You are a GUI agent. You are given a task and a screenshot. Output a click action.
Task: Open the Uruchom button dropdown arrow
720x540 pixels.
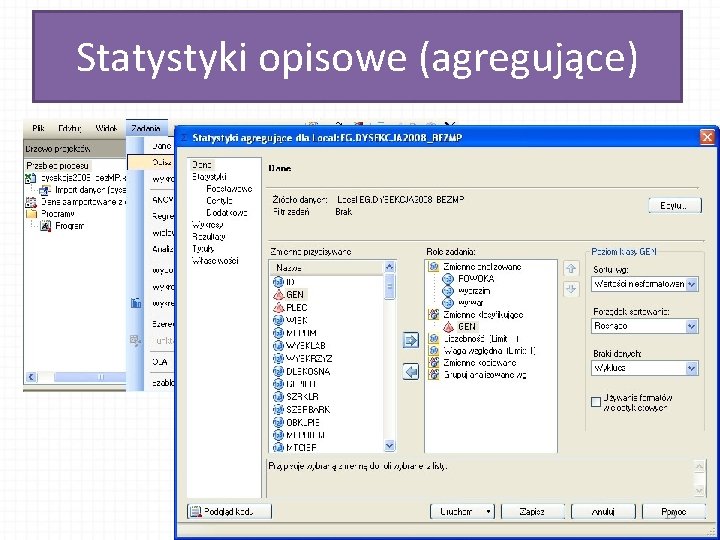[488, 512]
